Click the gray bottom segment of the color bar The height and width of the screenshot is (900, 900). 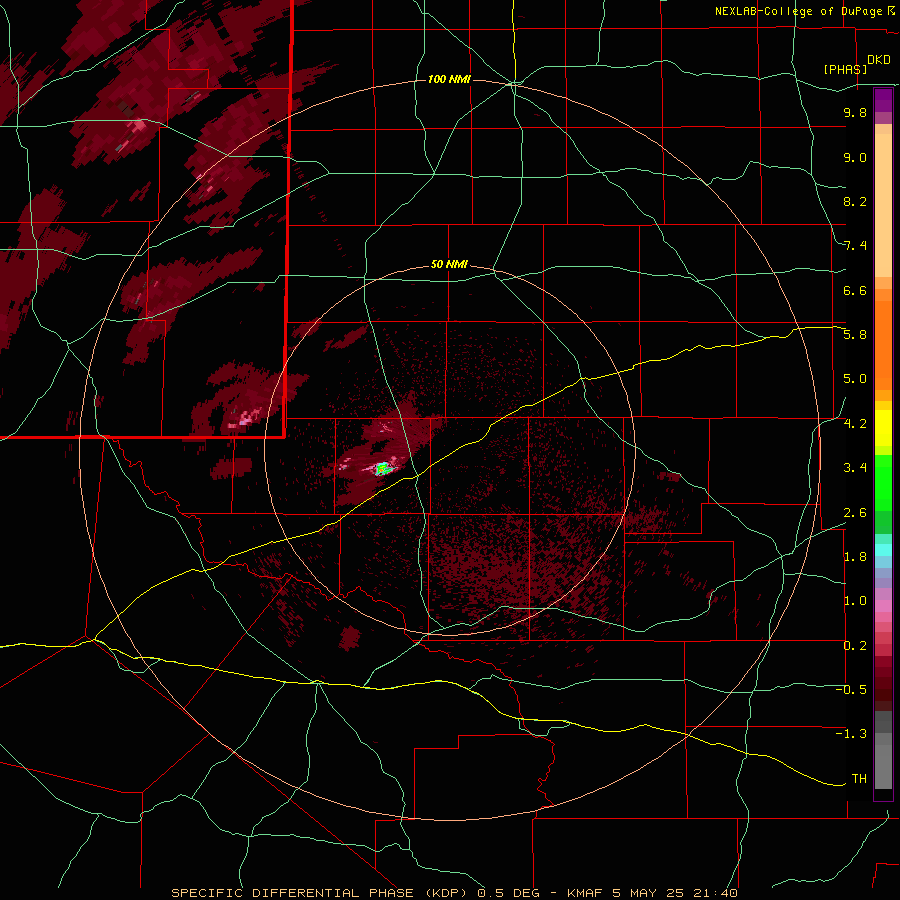click(x=883, y=766)
